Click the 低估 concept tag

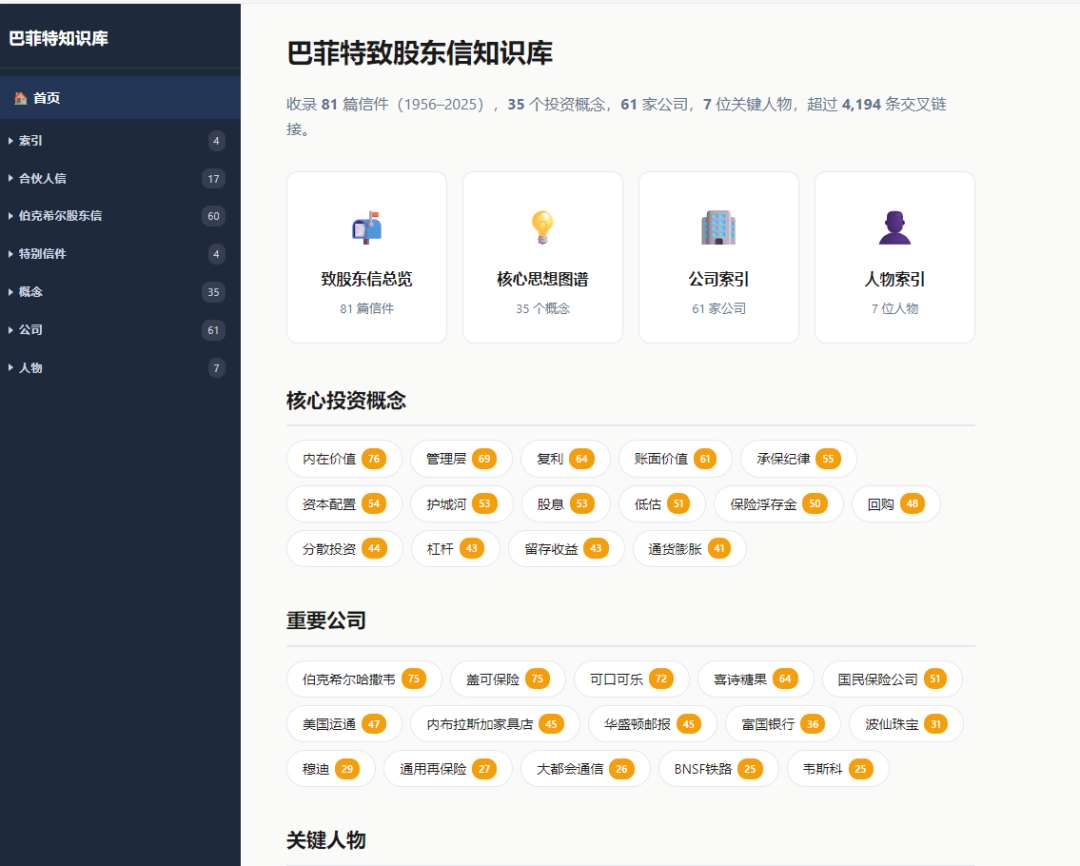[662, 504]
